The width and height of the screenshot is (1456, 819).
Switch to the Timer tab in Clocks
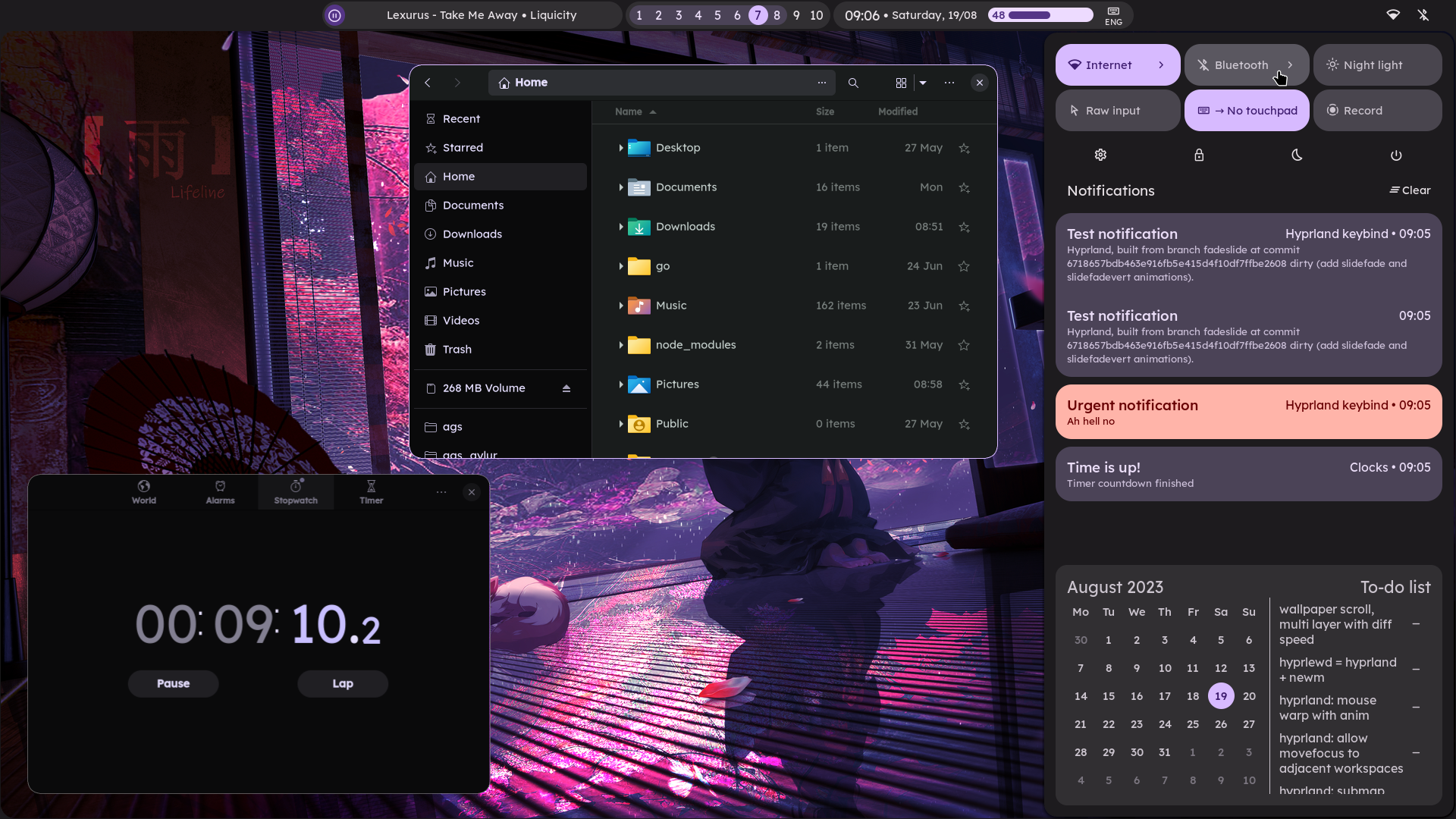[x=371, y=491]
